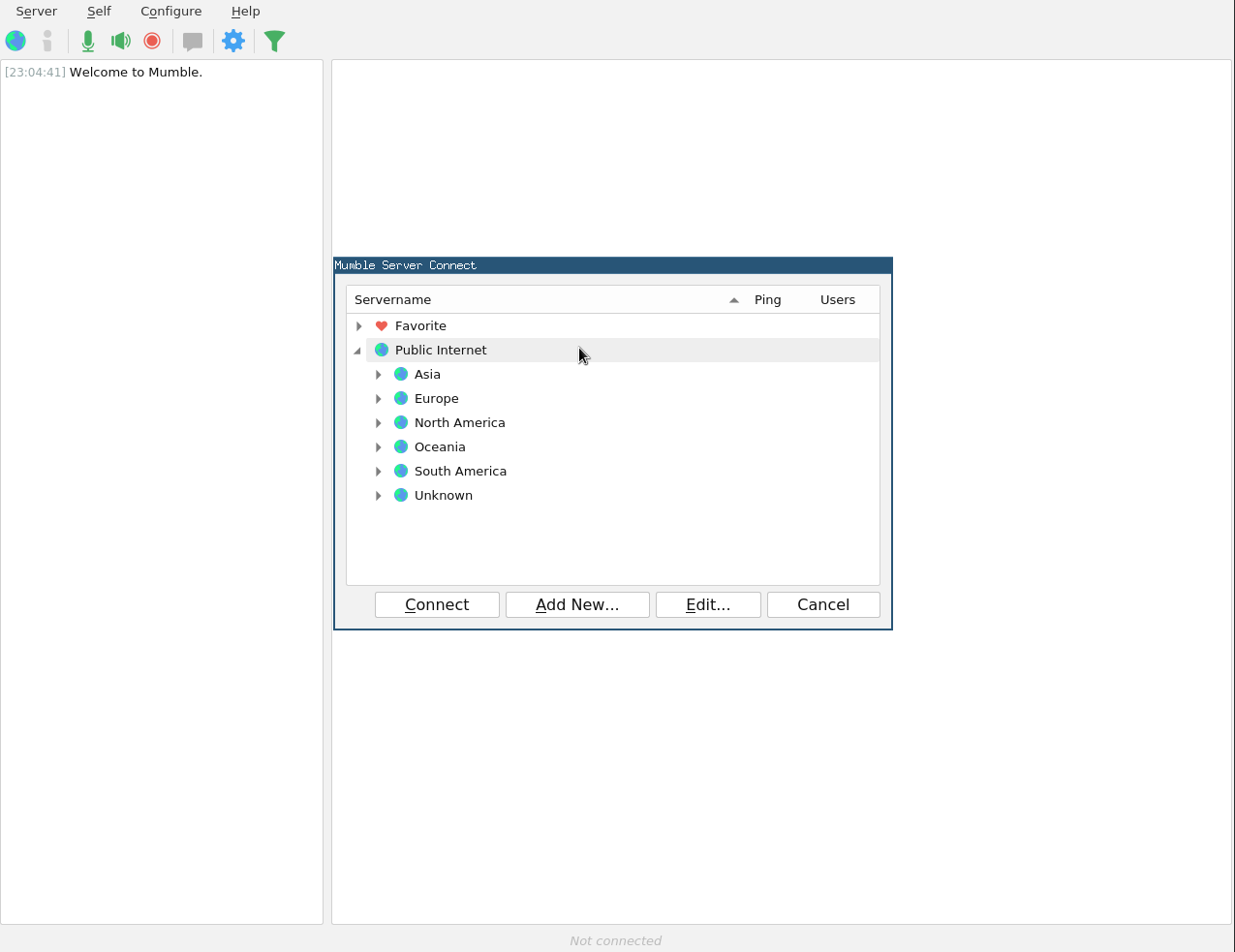Click the globe icon beside North America
Screen dimensions: 1235x952
(401, 422)
